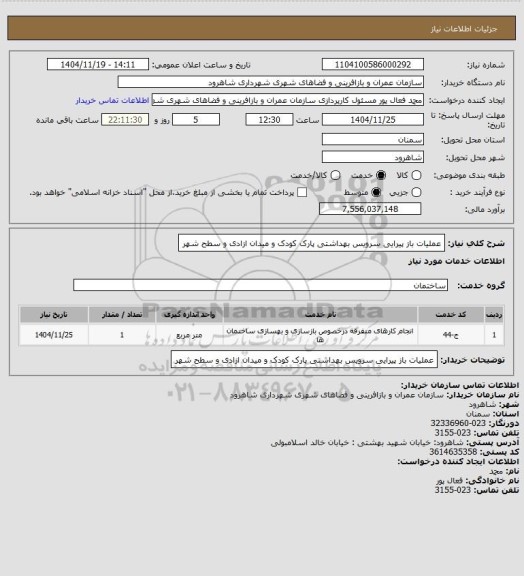This screenshot has width=524, height=576.
Task: Click the buyer organization name field
Action: (270, 82)
